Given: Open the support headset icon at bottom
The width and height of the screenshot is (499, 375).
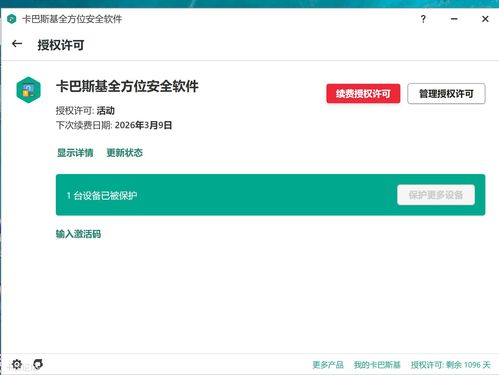Looking at the screenshot, I should [38, 364].
